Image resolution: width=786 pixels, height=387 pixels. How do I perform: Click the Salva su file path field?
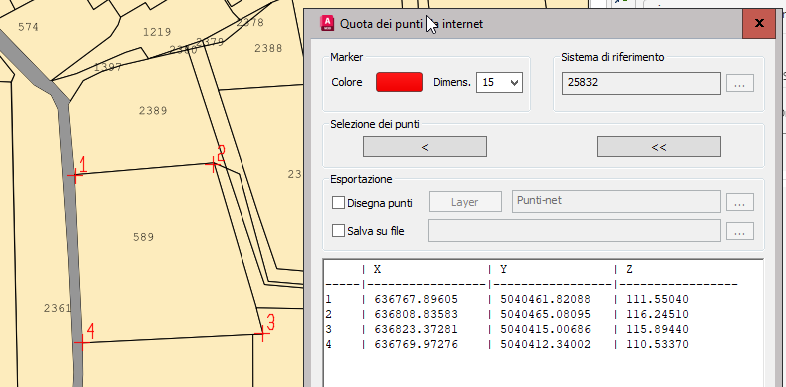(x=574, y=231)
